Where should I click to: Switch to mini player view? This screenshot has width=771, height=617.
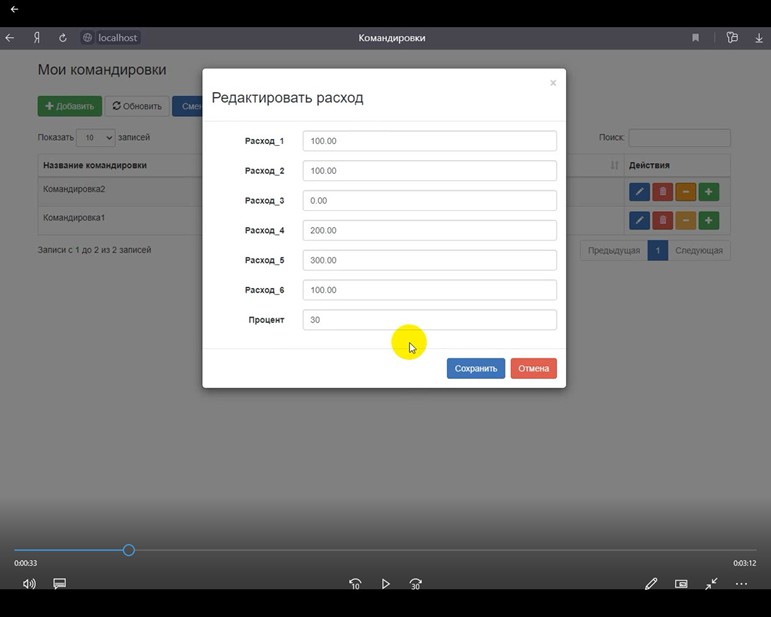point(681,584)
